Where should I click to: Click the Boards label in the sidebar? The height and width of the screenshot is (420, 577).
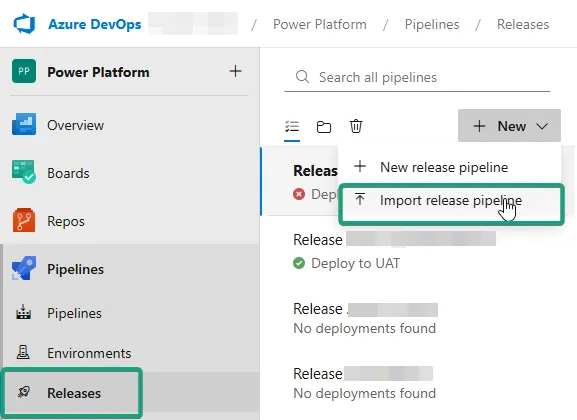click(x=68, y=173)
